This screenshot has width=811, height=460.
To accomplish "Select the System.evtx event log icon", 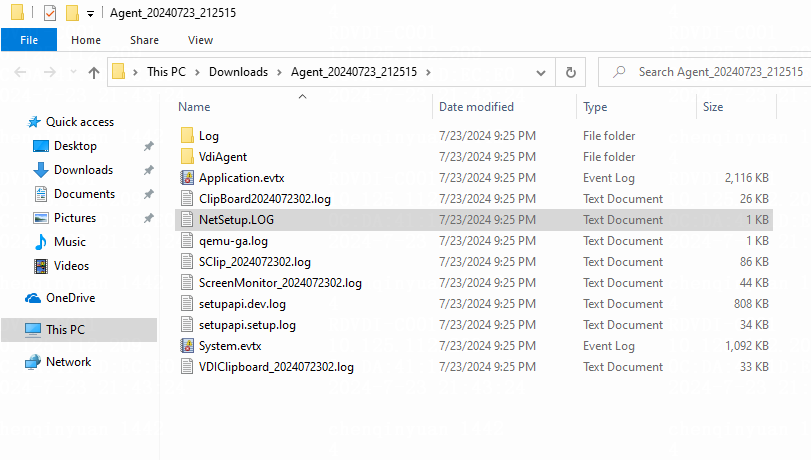I will pos(187,346).
